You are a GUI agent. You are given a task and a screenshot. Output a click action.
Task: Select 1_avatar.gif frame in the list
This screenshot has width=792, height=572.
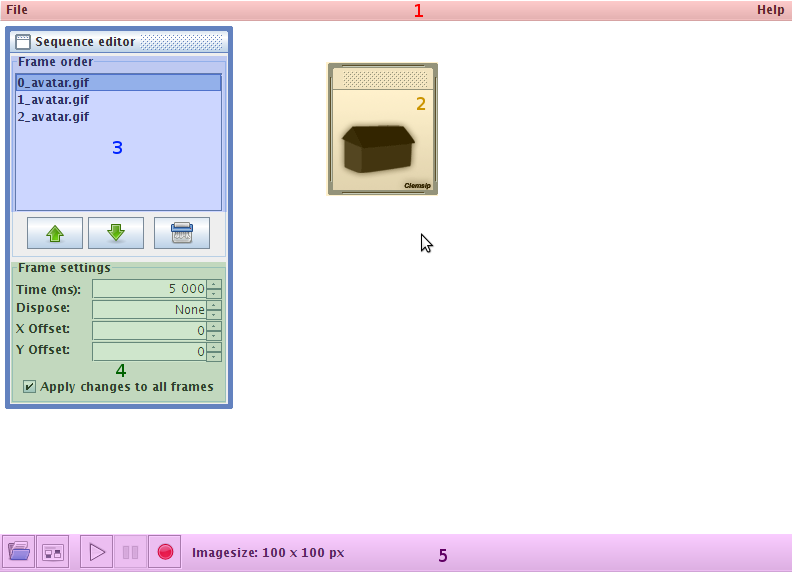coord(118,100)
